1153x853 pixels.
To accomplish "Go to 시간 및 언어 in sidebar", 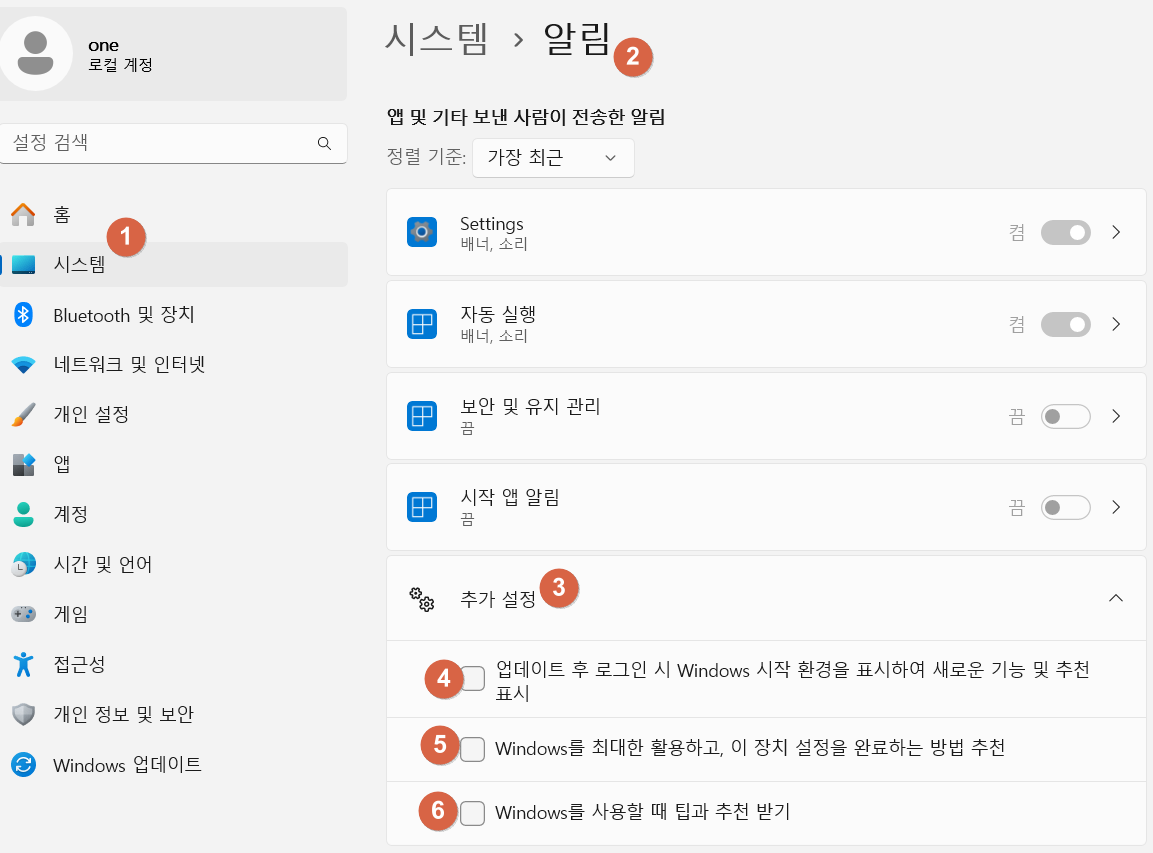I will tap(102, 564).
